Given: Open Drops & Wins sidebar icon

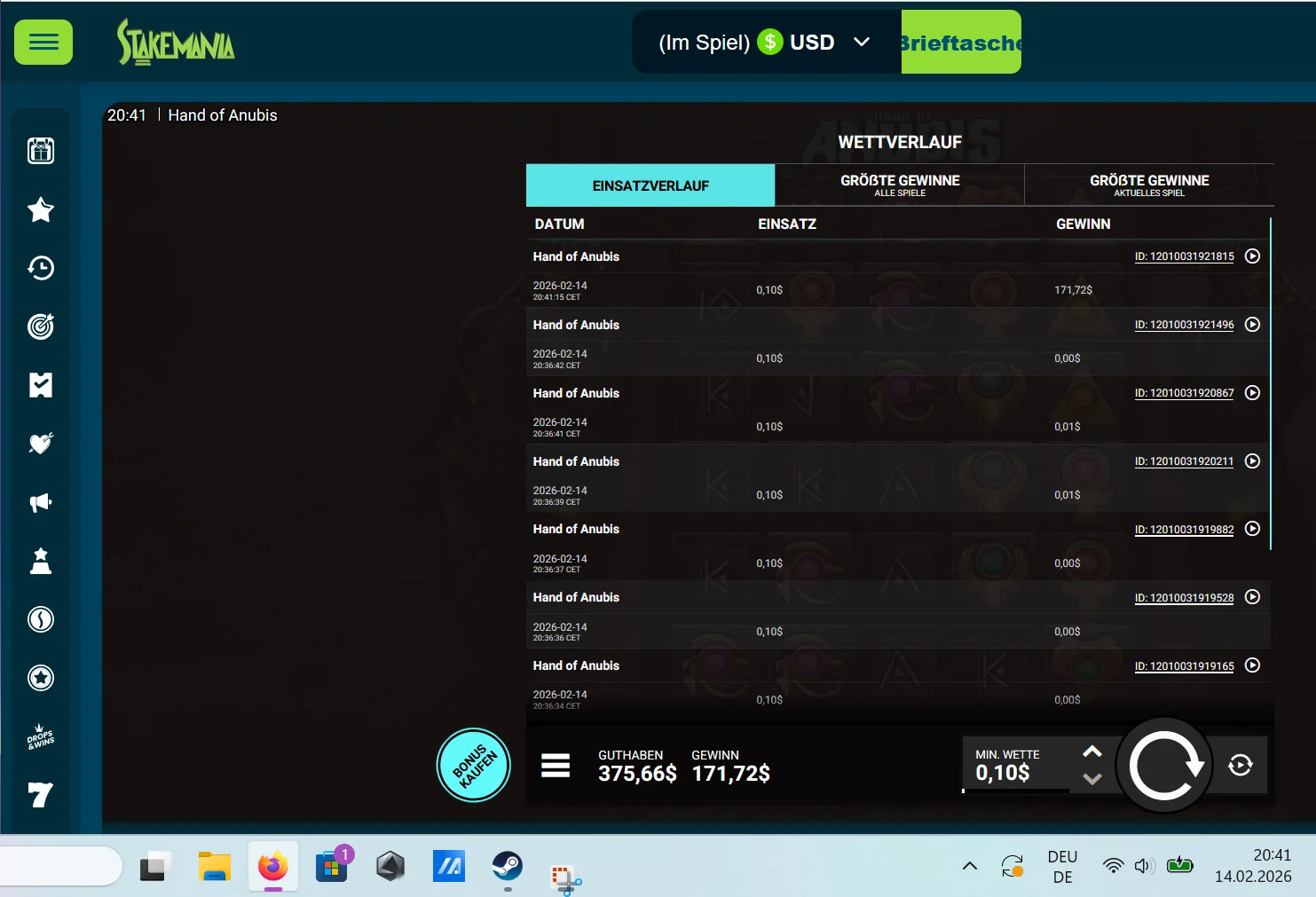Looking at the screenshot, I should point(41,736).
